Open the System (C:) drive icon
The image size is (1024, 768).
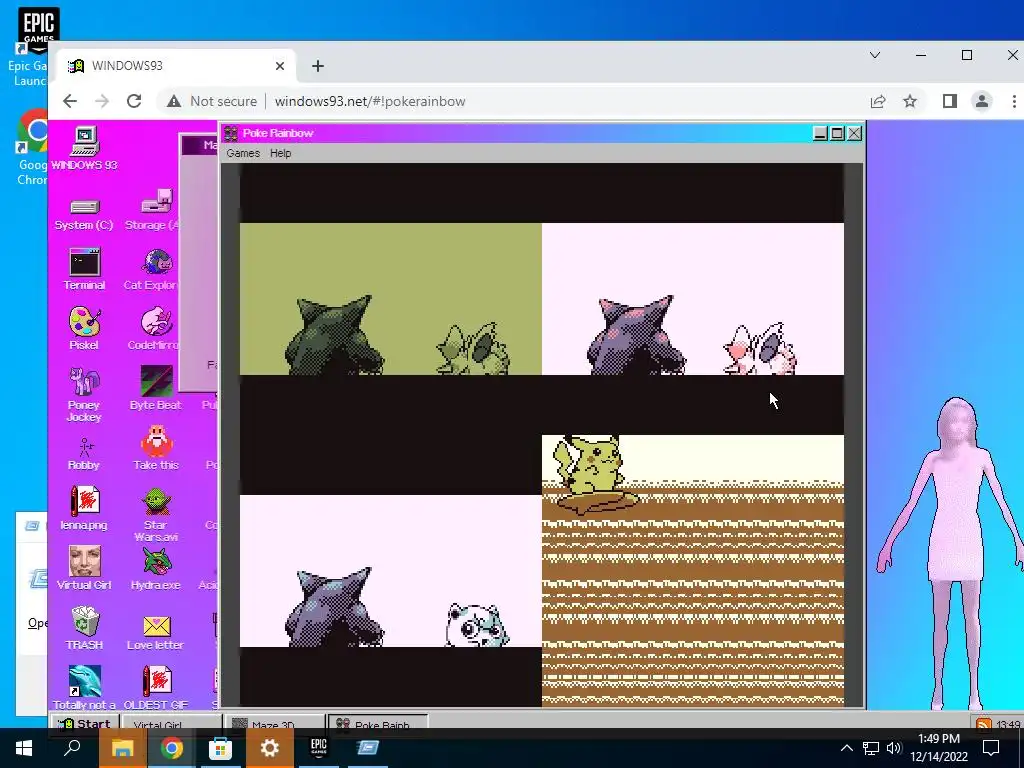(84, 214)
